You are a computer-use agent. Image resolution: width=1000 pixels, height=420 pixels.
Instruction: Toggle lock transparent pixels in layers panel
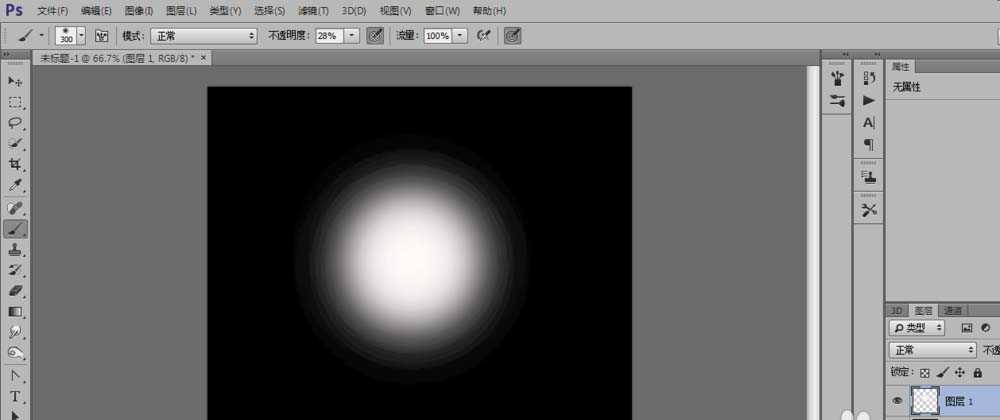click(925, 372)
